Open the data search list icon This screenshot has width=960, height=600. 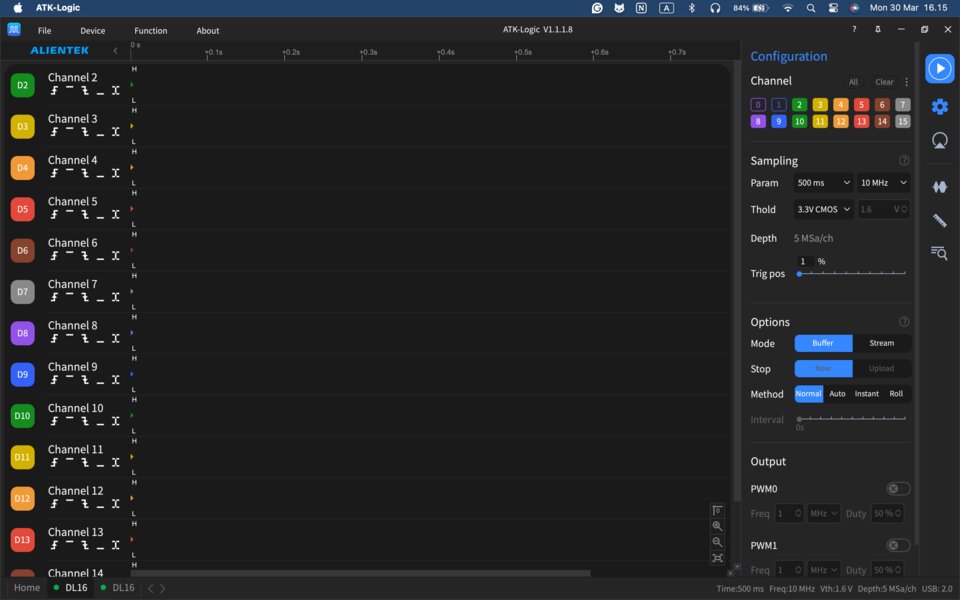[x=939, y=252]
